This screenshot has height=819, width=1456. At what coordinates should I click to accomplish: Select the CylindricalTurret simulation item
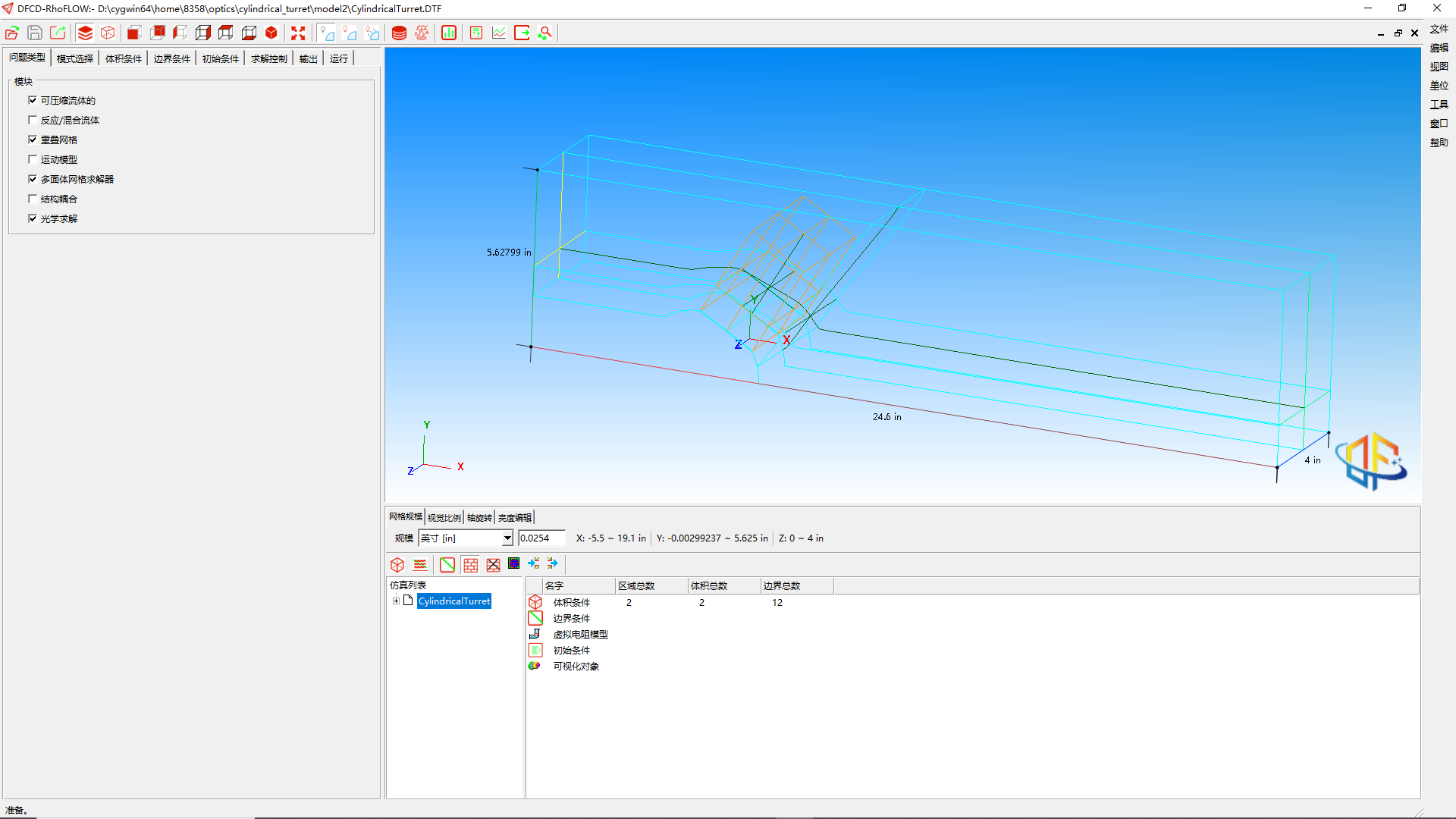tap(454, 601)
